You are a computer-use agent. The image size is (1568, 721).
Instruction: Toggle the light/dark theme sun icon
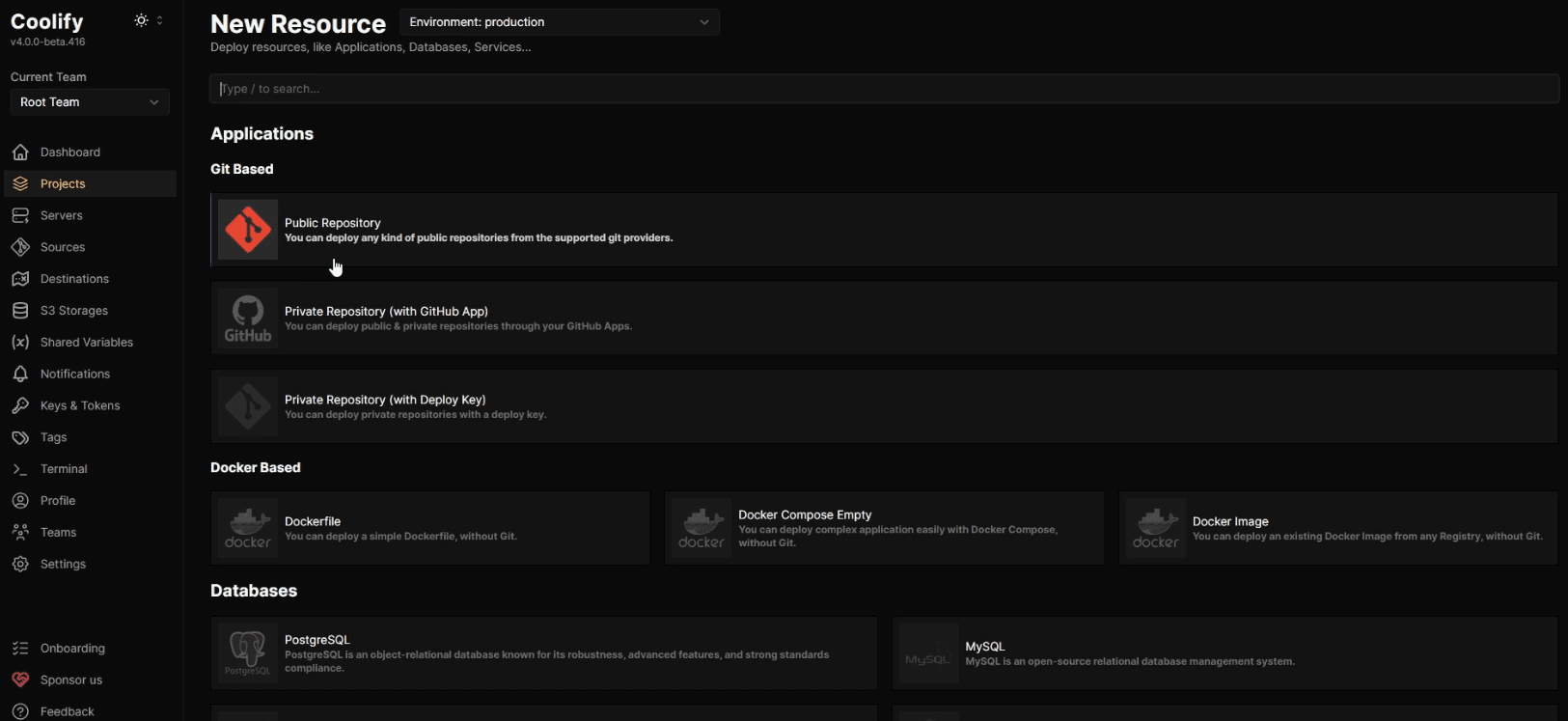coord(142,20)
